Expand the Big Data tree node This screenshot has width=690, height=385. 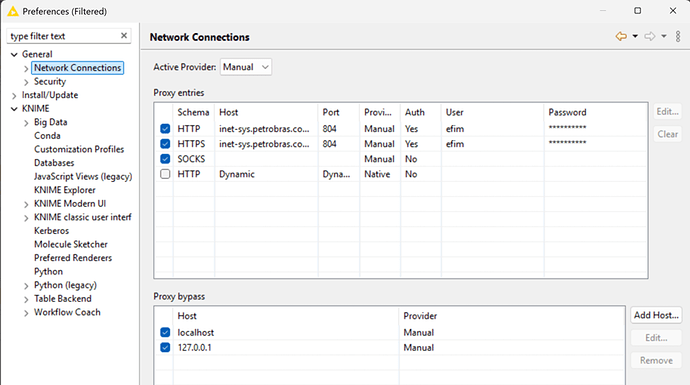(x=26, y=123)
